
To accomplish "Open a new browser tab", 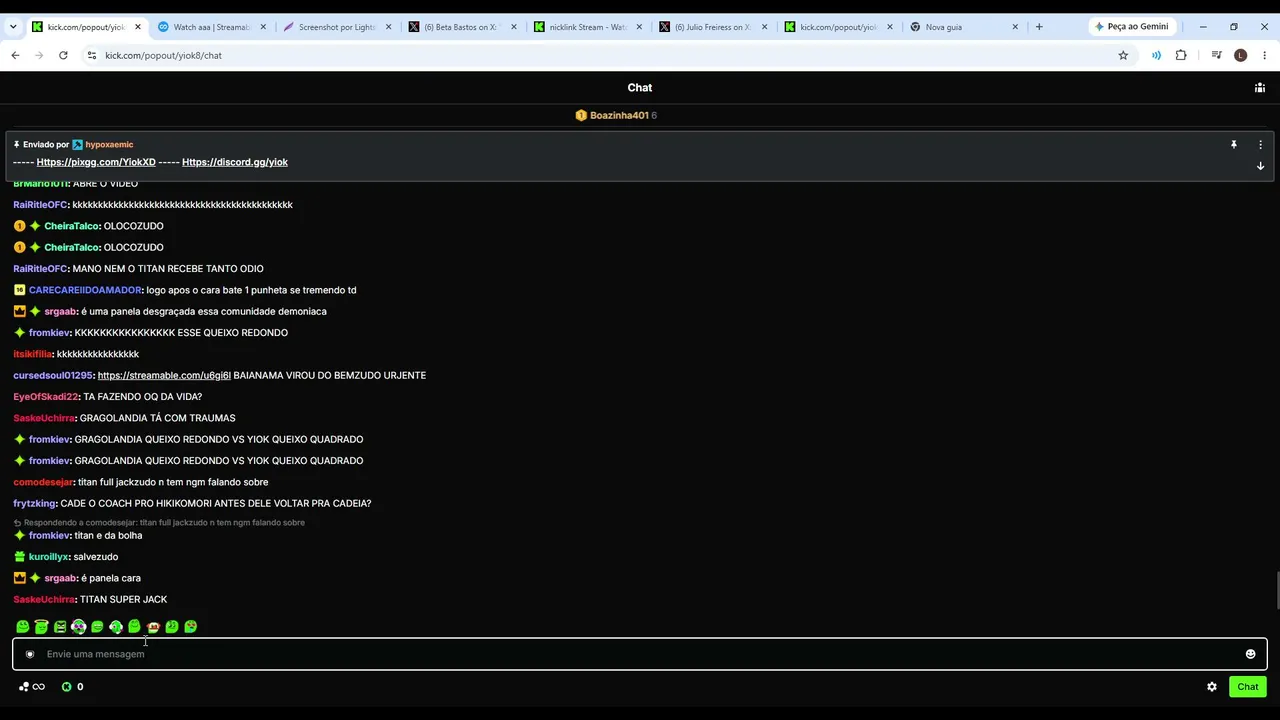I will (1039, 27).
